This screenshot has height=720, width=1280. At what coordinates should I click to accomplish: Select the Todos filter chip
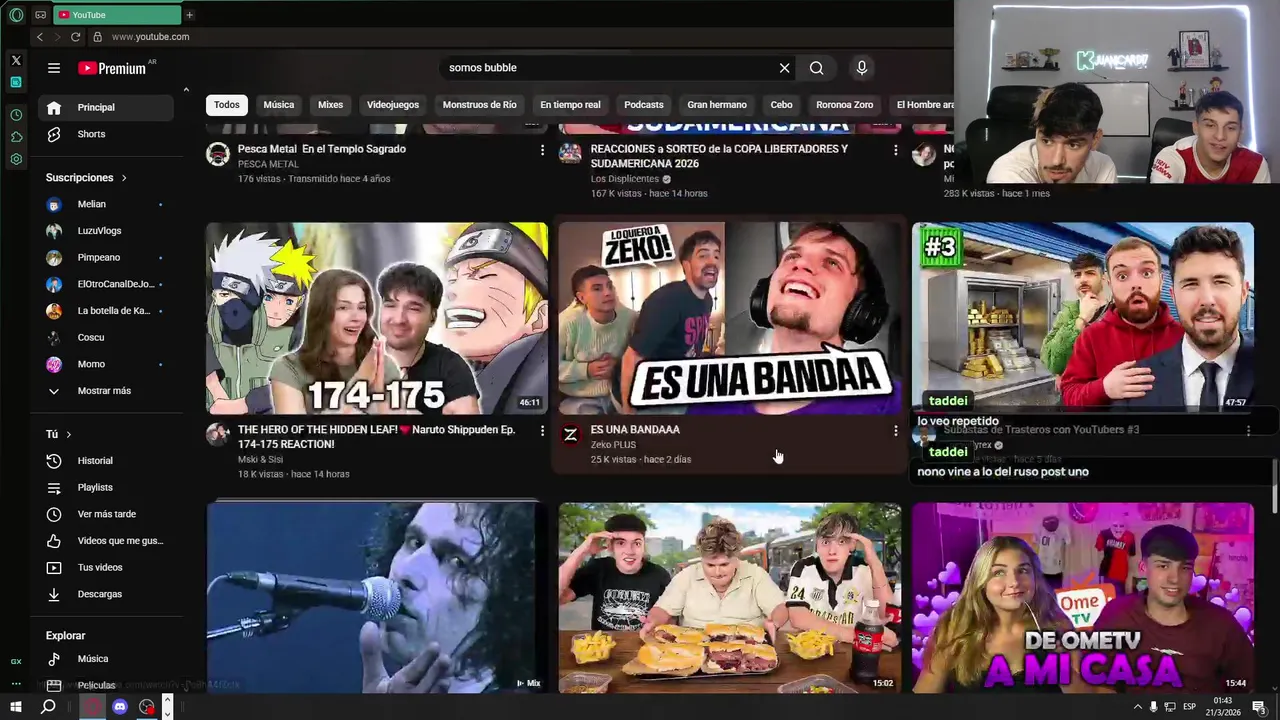tap(227, 105)
